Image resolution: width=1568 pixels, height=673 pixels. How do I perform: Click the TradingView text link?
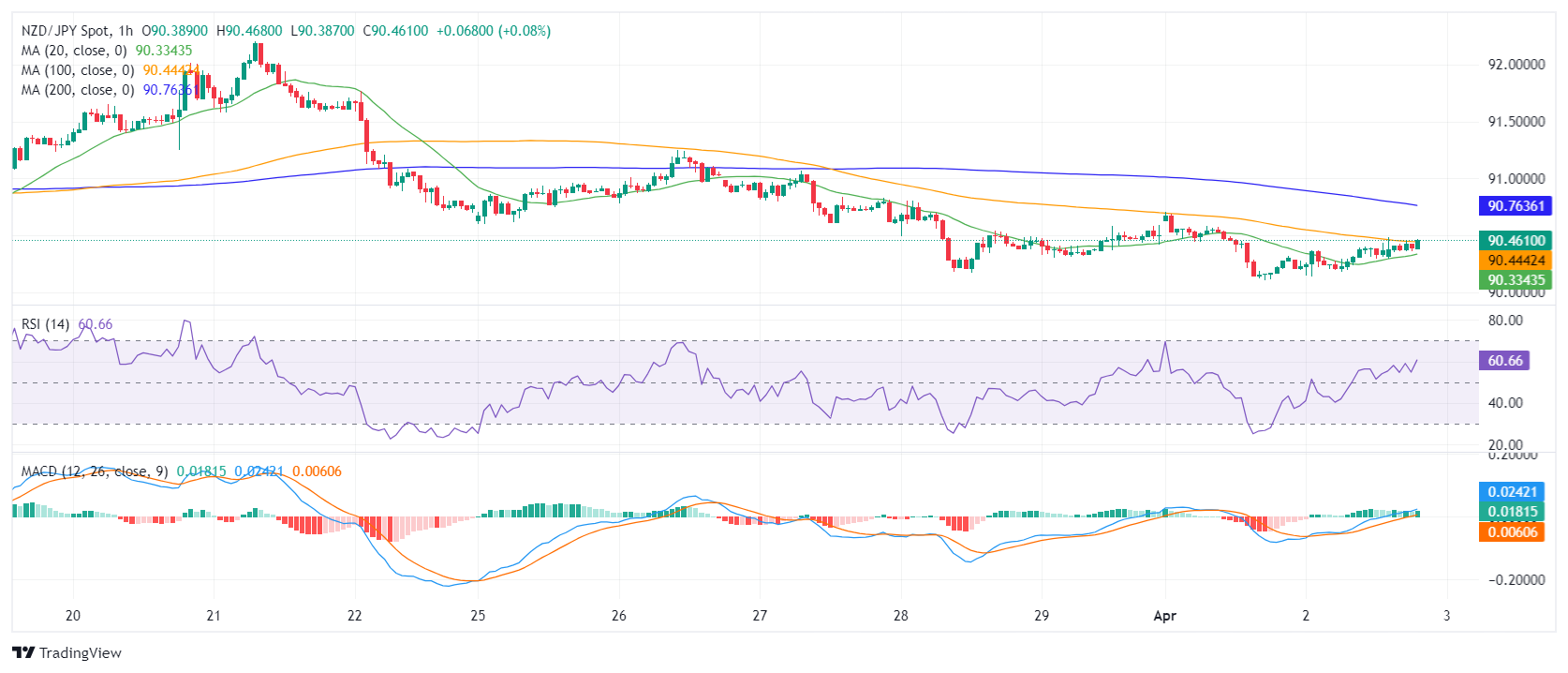[x=81, y=653]
